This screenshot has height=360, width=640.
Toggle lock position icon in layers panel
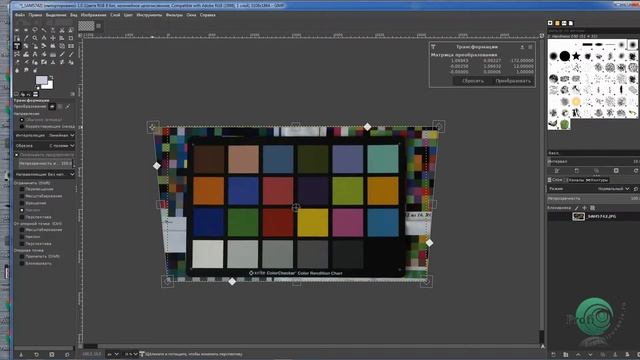(x=584, y=208)
